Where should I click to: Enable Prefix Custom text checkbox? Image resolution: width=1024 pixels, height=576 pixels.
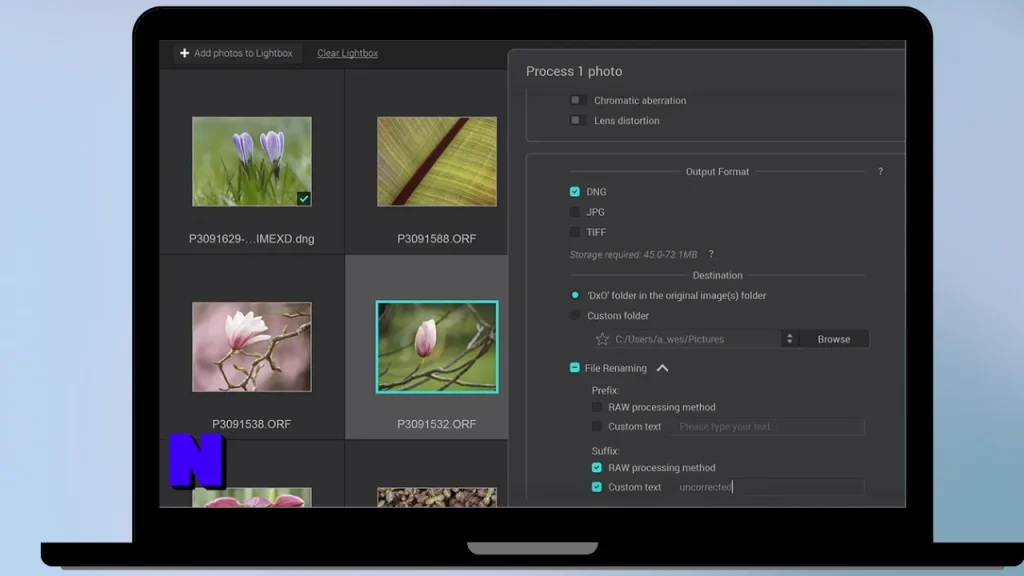596,426
